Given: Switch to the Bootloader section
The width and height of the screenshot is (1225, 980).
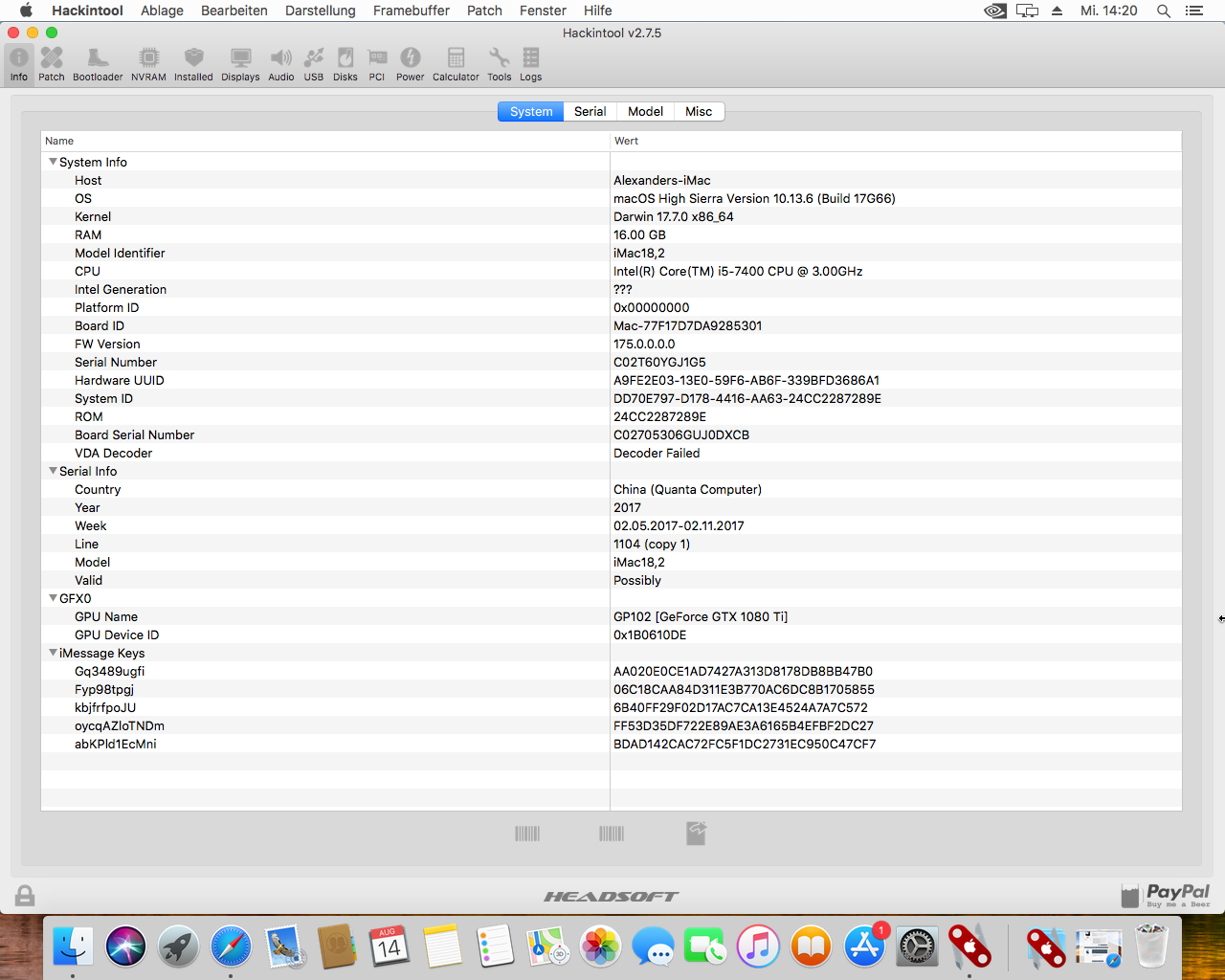Looking at the screenshot, I should pyautogui.click(x=98, y=64).
